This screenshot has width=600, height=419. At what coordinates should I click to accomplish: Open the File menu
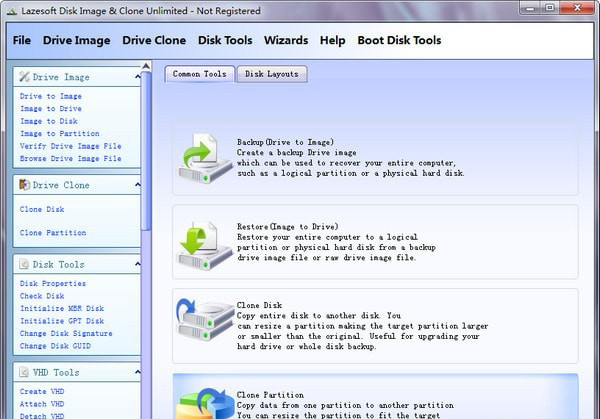pos(22,40)
